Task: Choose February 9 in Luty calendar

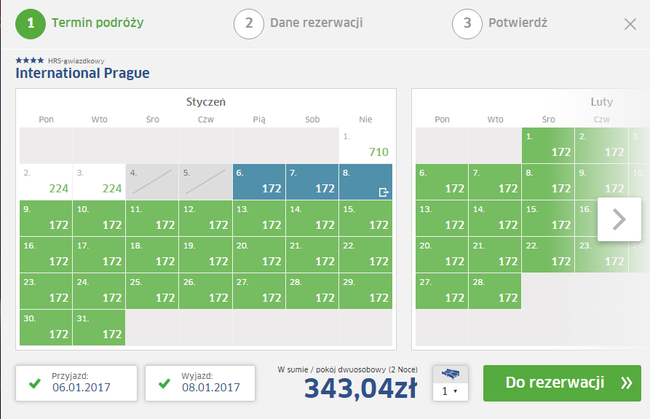Action: click(x=601, y=182)
